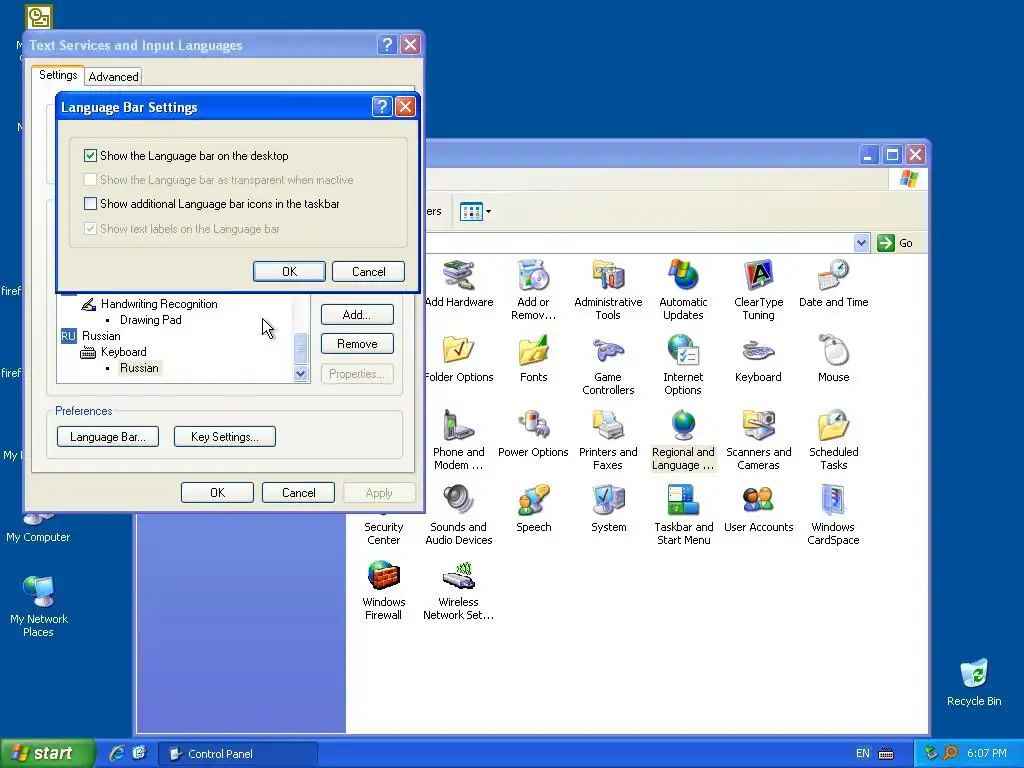This screenshot has height=768, width=1024.
Task: Open Folder Options icon
Action: 458,359
